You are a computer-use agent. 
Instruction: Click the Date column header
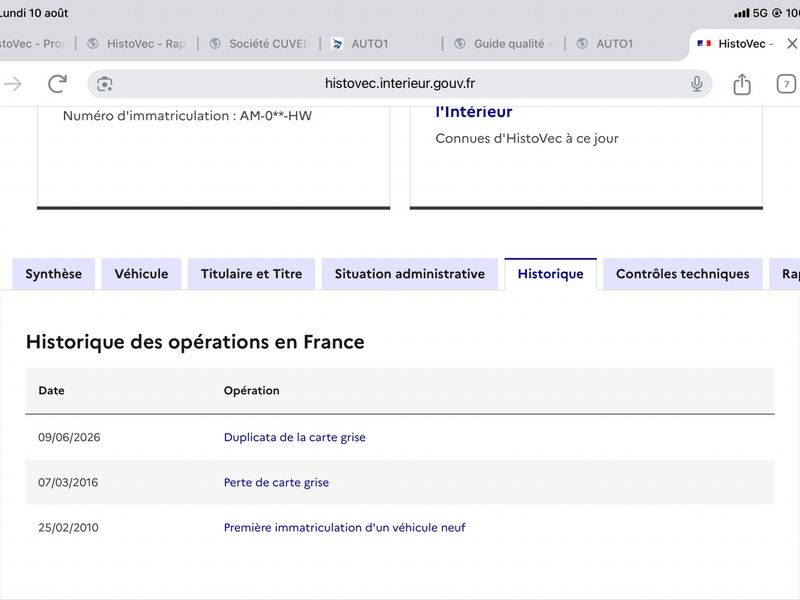[x=52, y=390]
